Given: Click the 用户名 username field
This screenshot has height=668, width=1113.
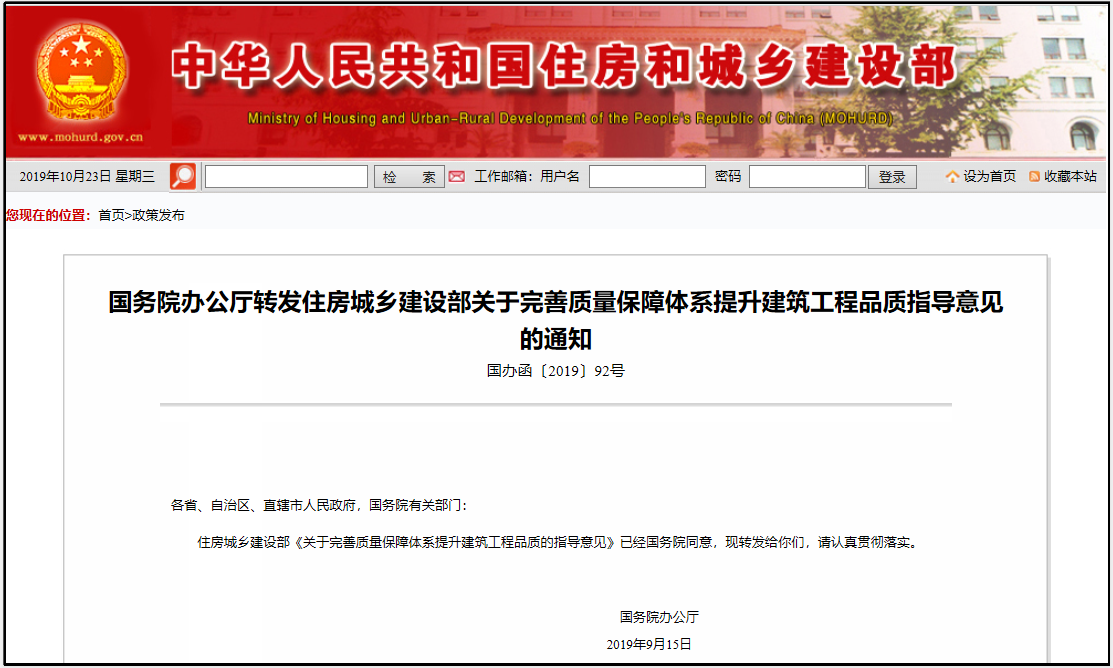Looking at the screenshot, I should tap(647, 177).
